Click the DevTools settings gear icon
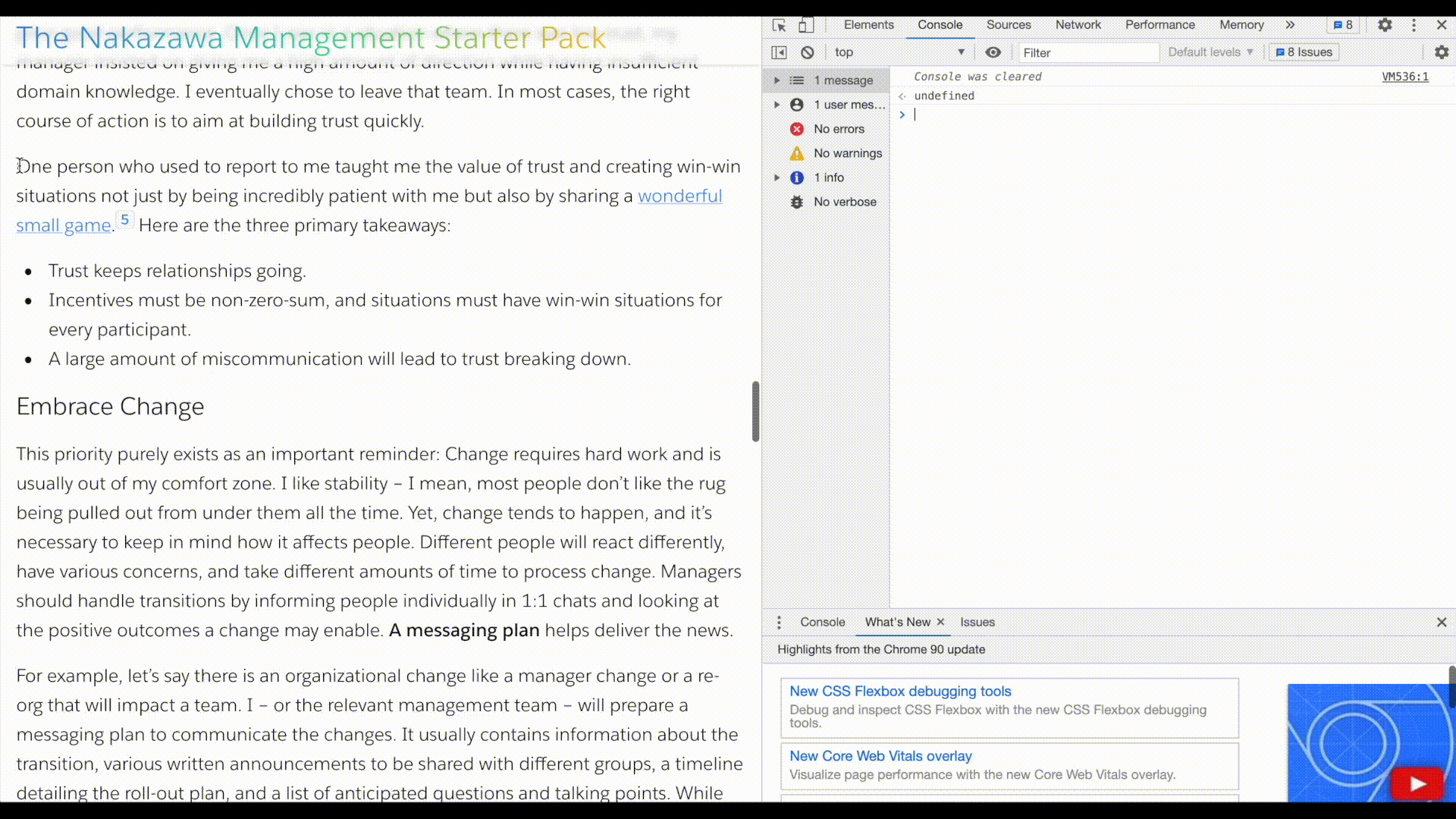 tap(1385, 24)
